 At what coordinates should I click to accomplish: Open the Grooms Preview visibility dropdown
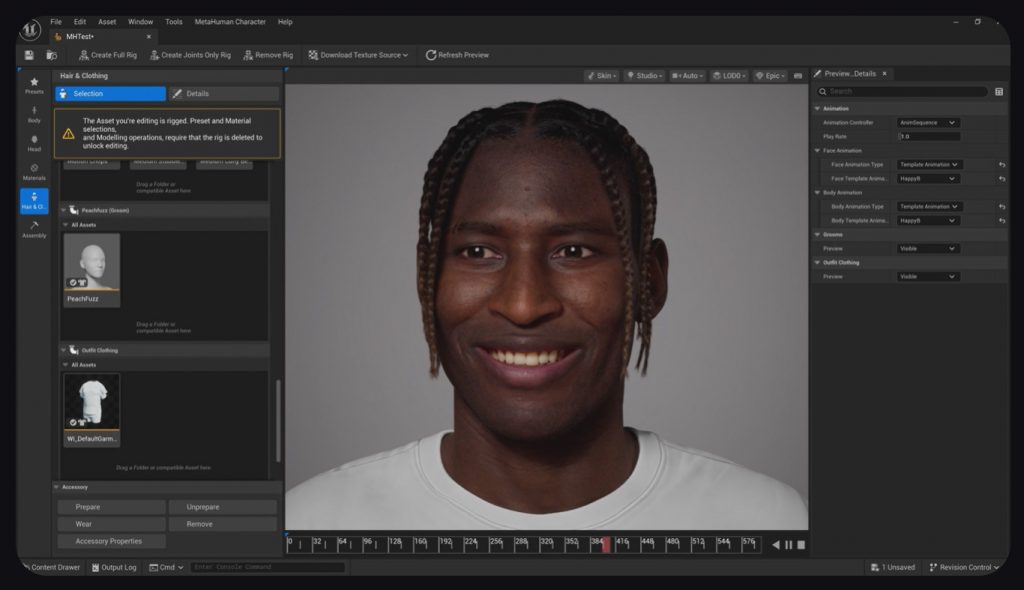929,249
